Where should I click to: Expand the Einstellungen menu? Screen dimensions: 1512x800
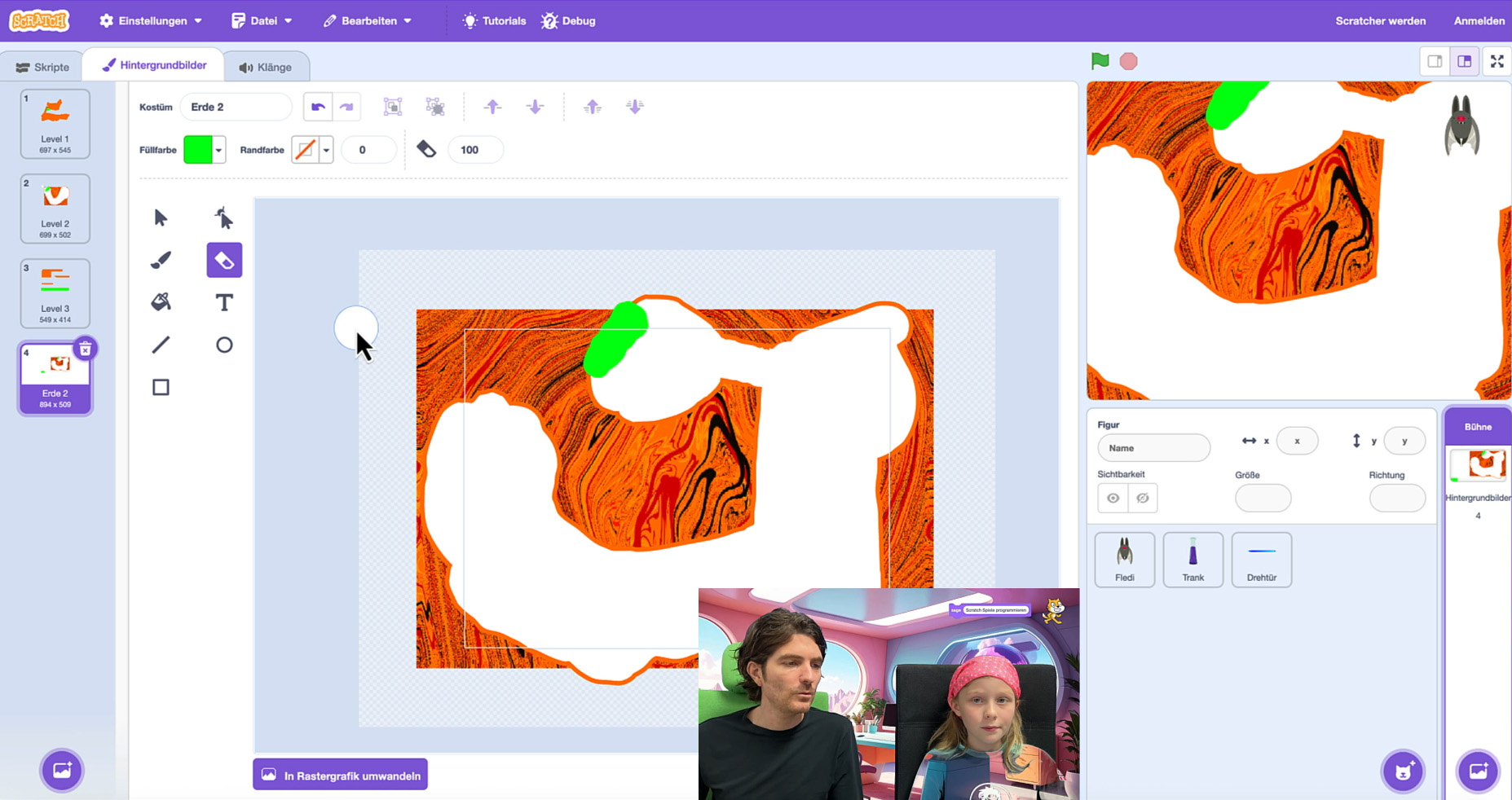151,20
